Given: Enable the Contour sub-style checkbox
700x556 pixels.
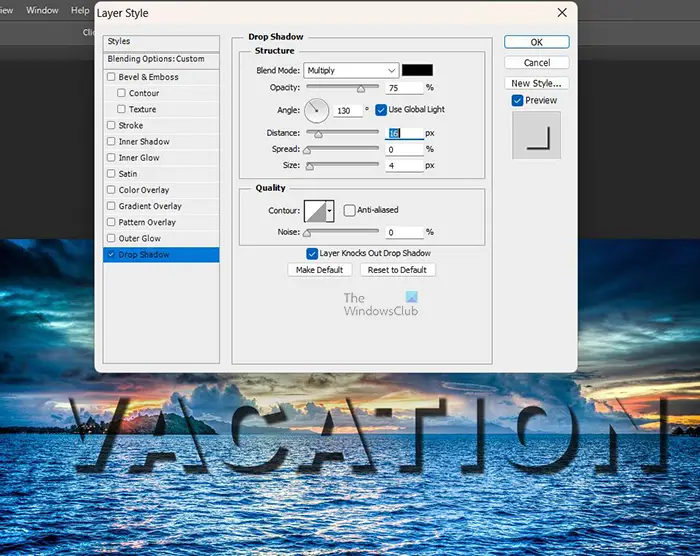Looking at the screenshot, I should point(121,93).
